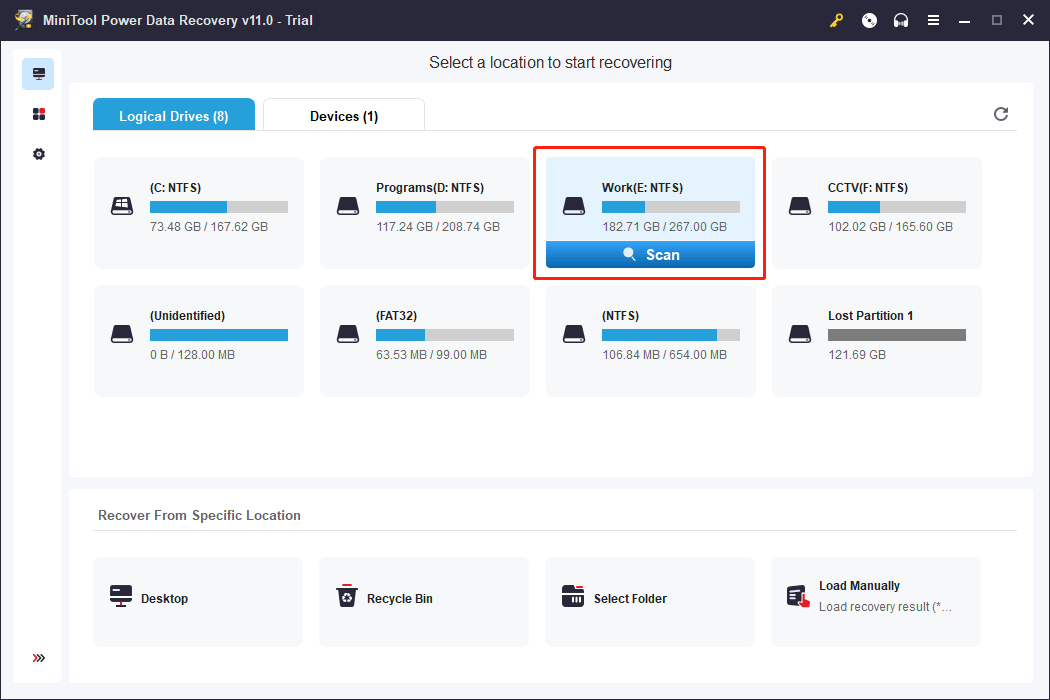Switch to Logical Drives (8) tab
The image size is (1050, 700).
coord(174,115)
